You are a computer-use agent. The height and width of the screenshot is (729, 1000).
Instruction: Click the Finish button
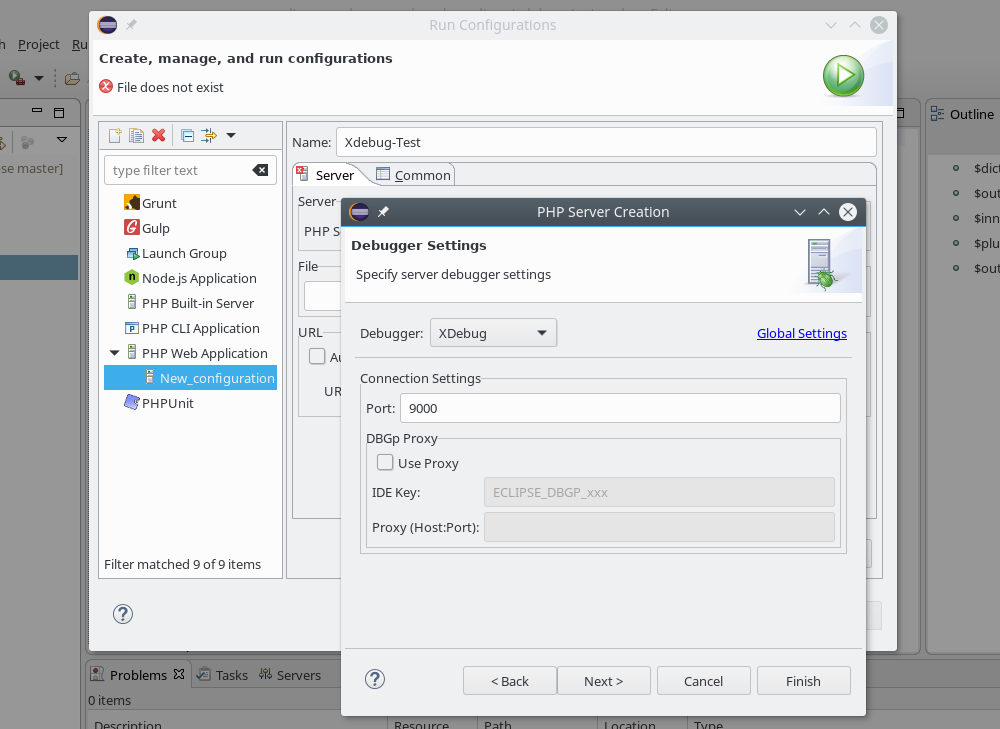click(x=804, y=681)
